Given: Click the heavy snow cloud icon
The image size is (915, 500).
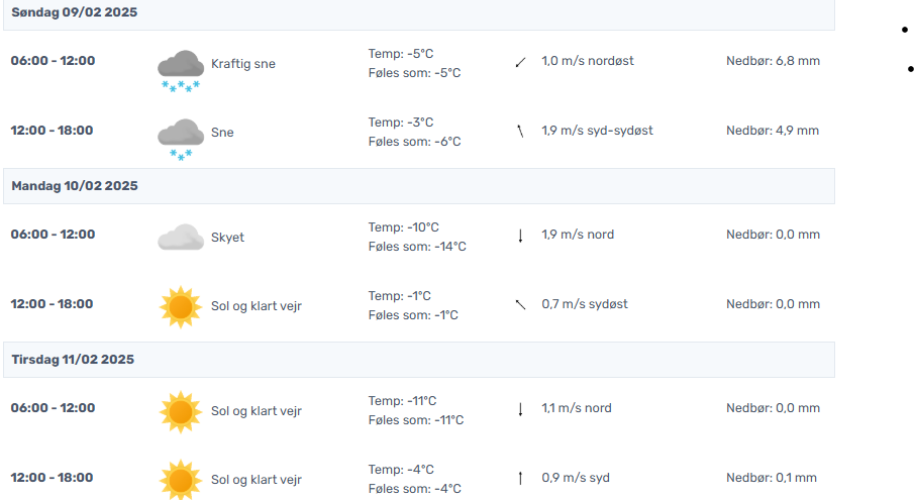Looking at the screenshot, I should pyautogui.click(x=180, y=68).
